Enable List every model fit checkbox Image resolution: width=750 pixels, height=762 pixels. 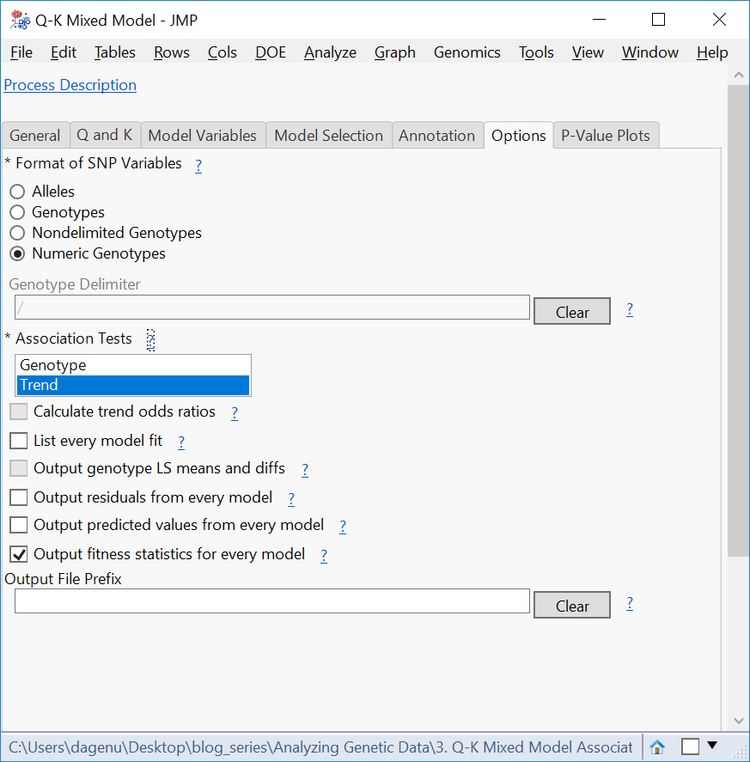point(18,441)
